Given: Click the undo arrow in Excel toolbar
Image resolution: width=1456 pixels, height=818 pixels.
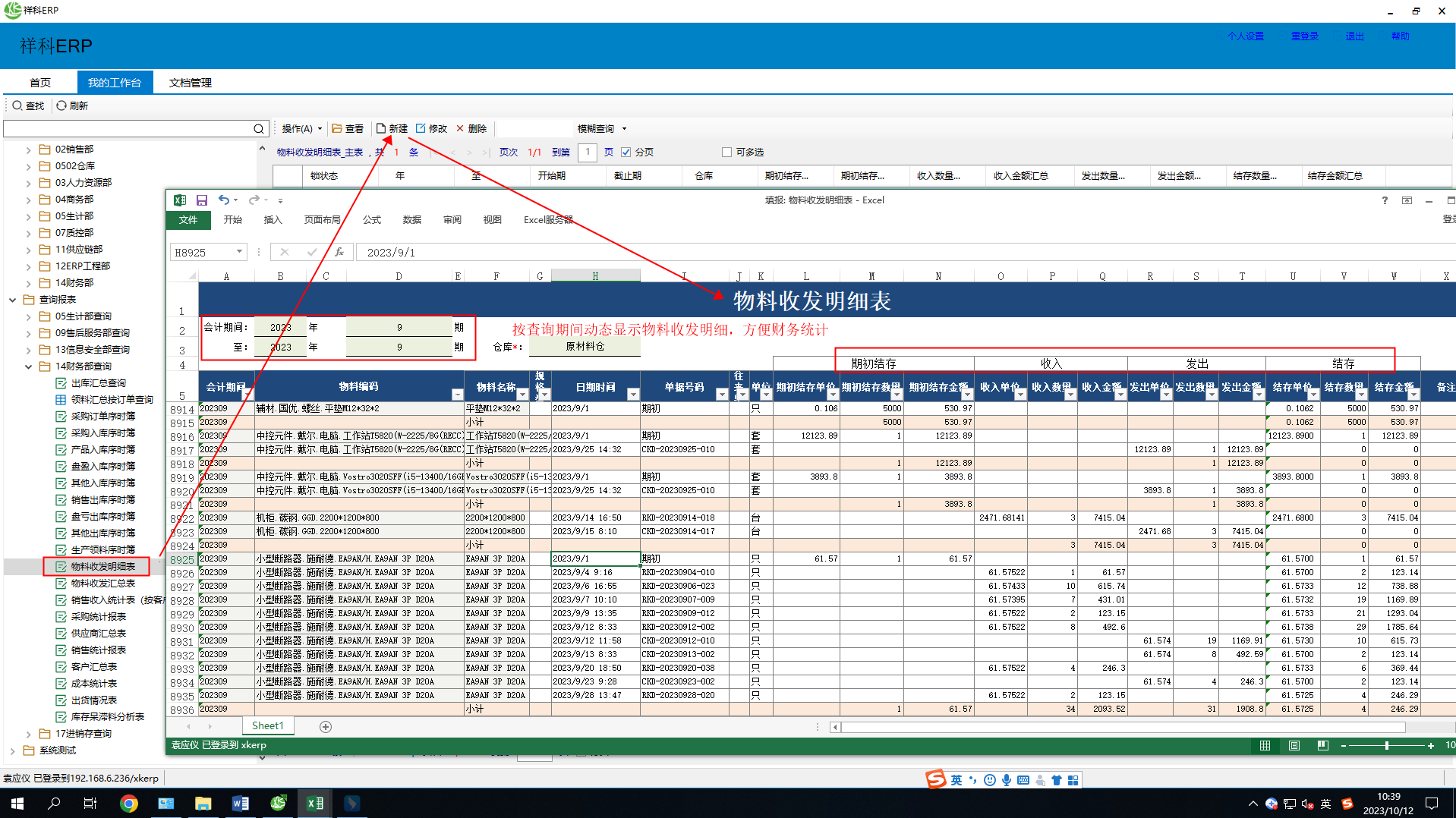Looking at the screenshot, I should point(223,200).
